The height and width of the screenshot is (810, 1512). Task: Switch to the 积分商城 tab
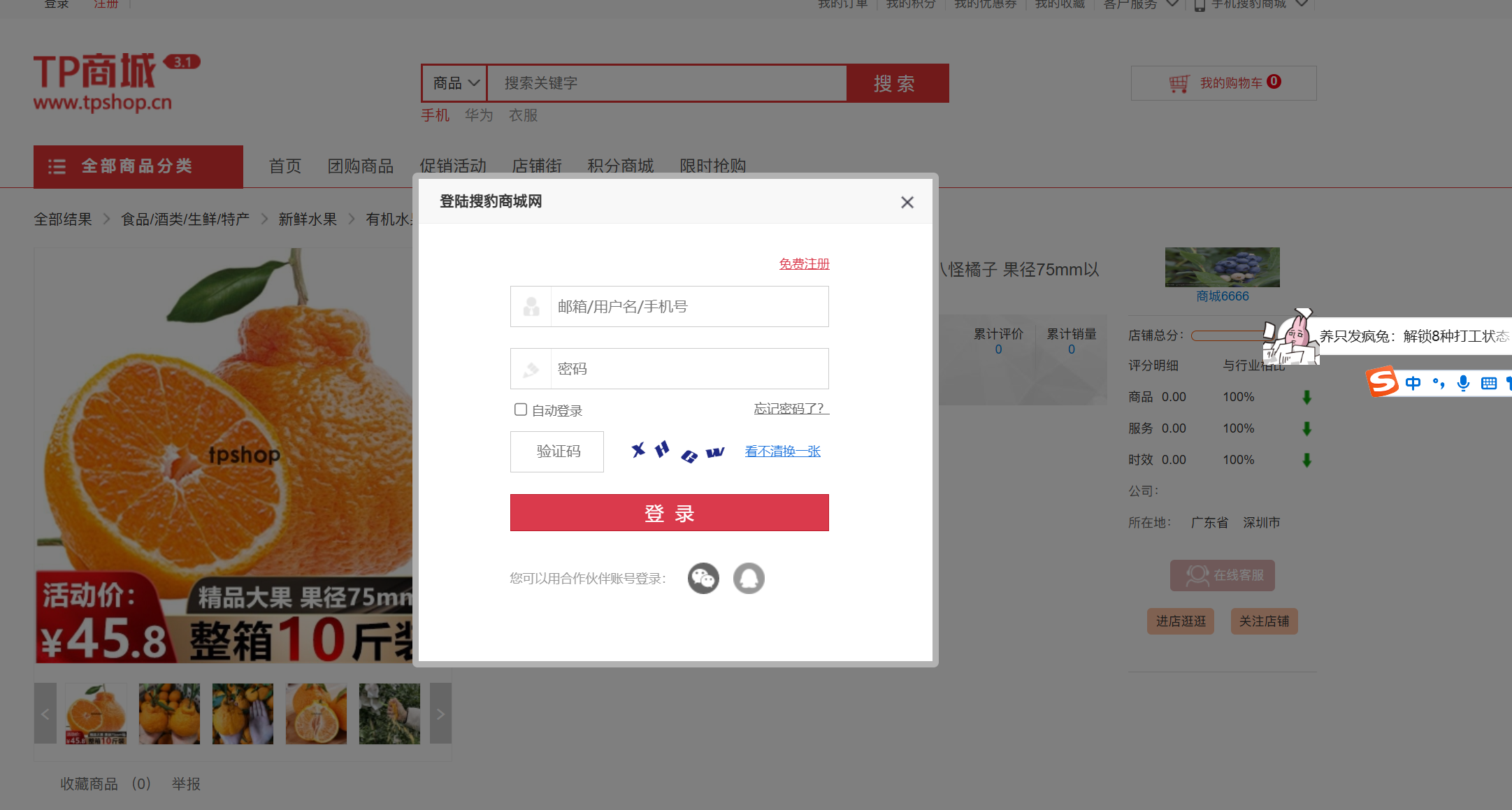pos(620,166)
